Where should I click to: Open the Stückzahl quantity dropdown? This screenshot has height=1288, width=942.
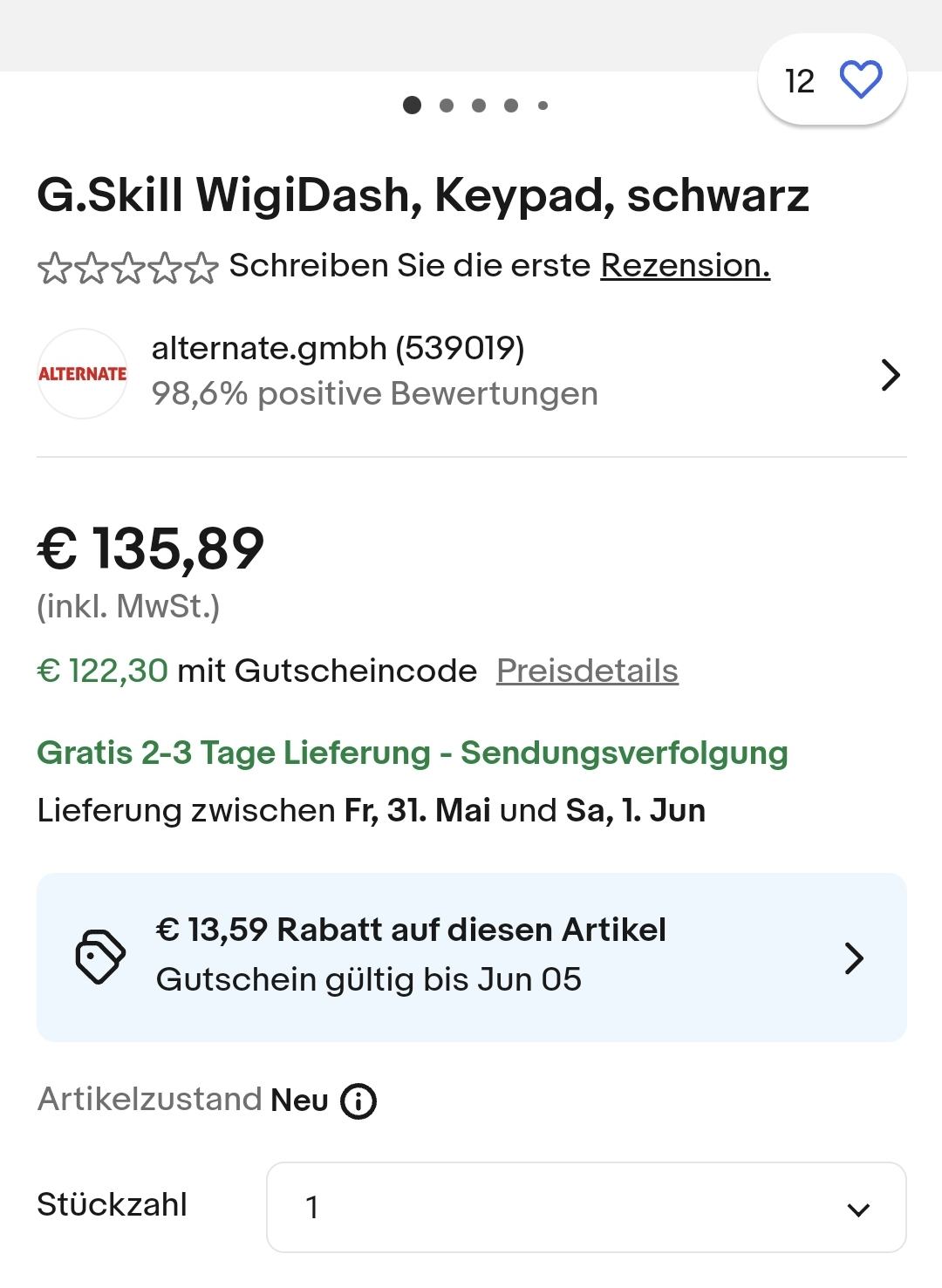[586, 1207]
